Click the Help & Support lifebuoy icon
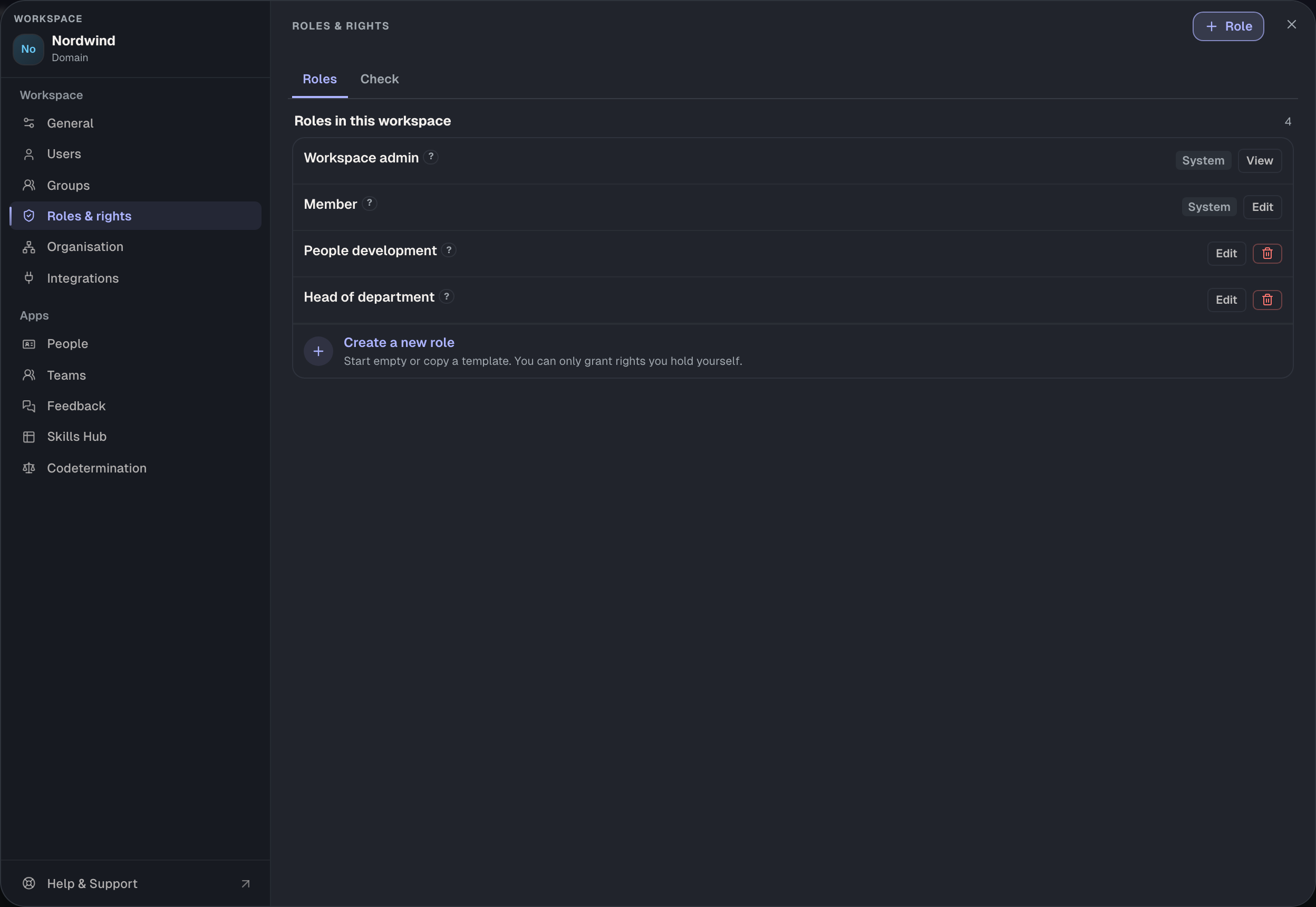Viewport: 1316px width, 907px height. tap(29, 883)
